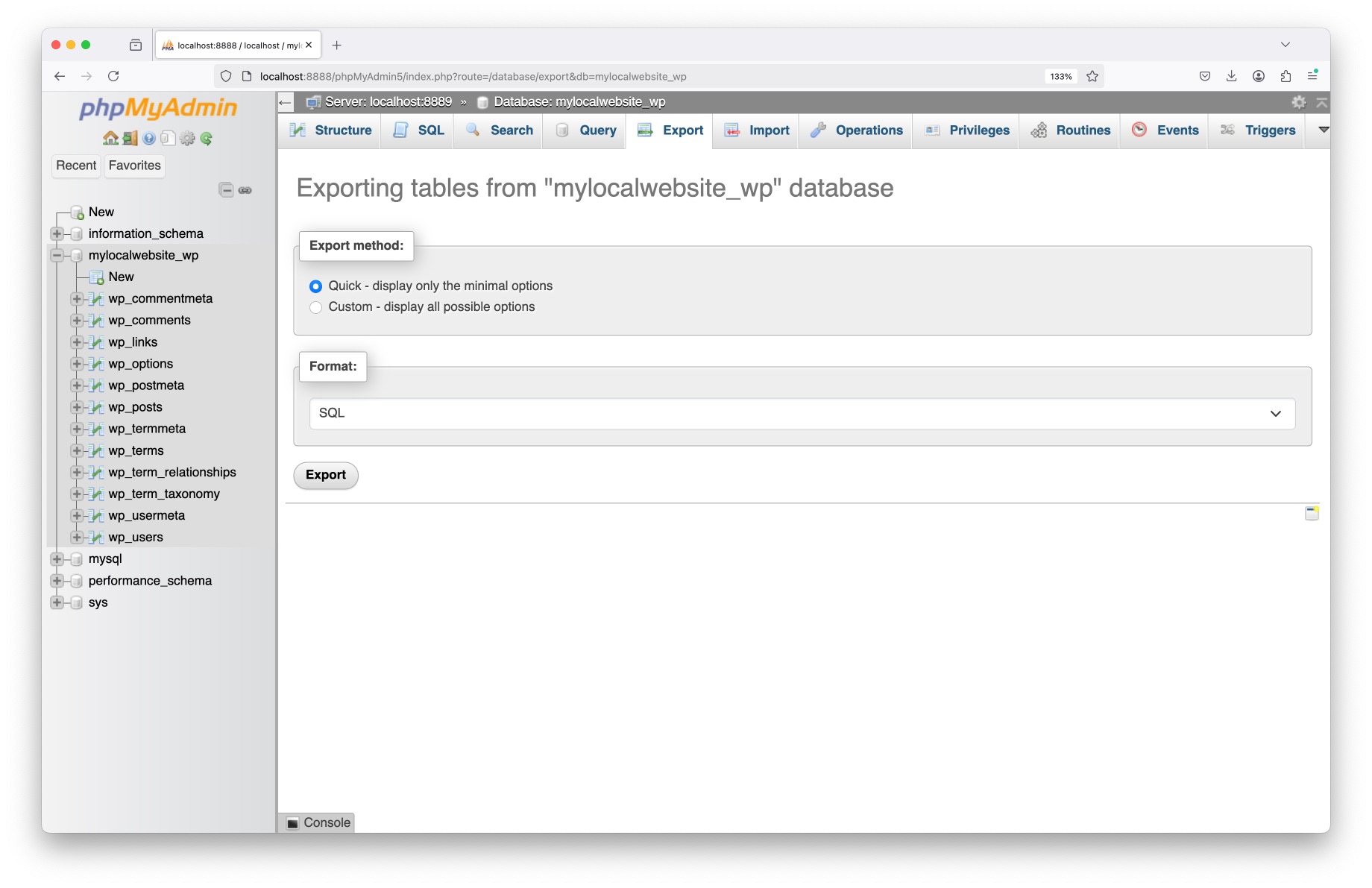This screenshot has height=888, width=1372.
Task: Go back in browser history
Action: click(60, 76)
